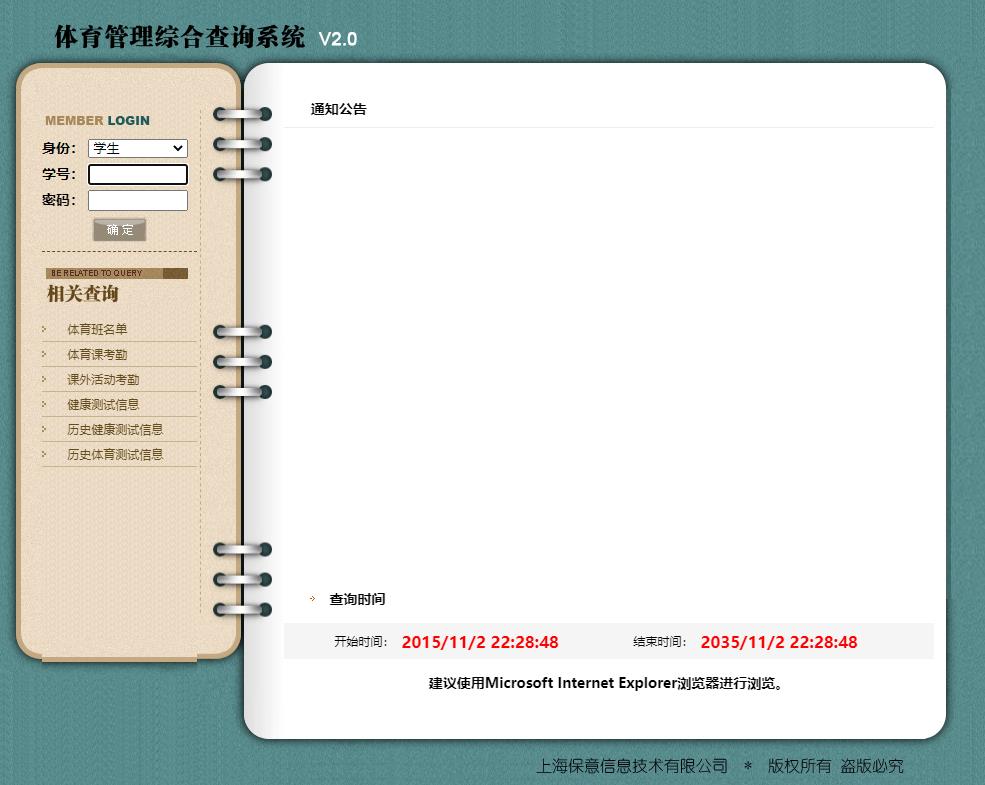This screenshot has width=985, height=785.
Task: Open the 课外活动考勤 query link
Action: (x=103, y=379)
